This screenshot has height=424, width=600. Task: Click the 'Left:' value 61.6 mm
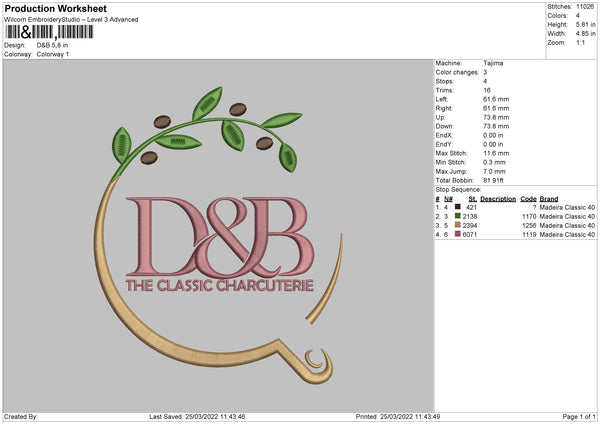pos(496,99)
